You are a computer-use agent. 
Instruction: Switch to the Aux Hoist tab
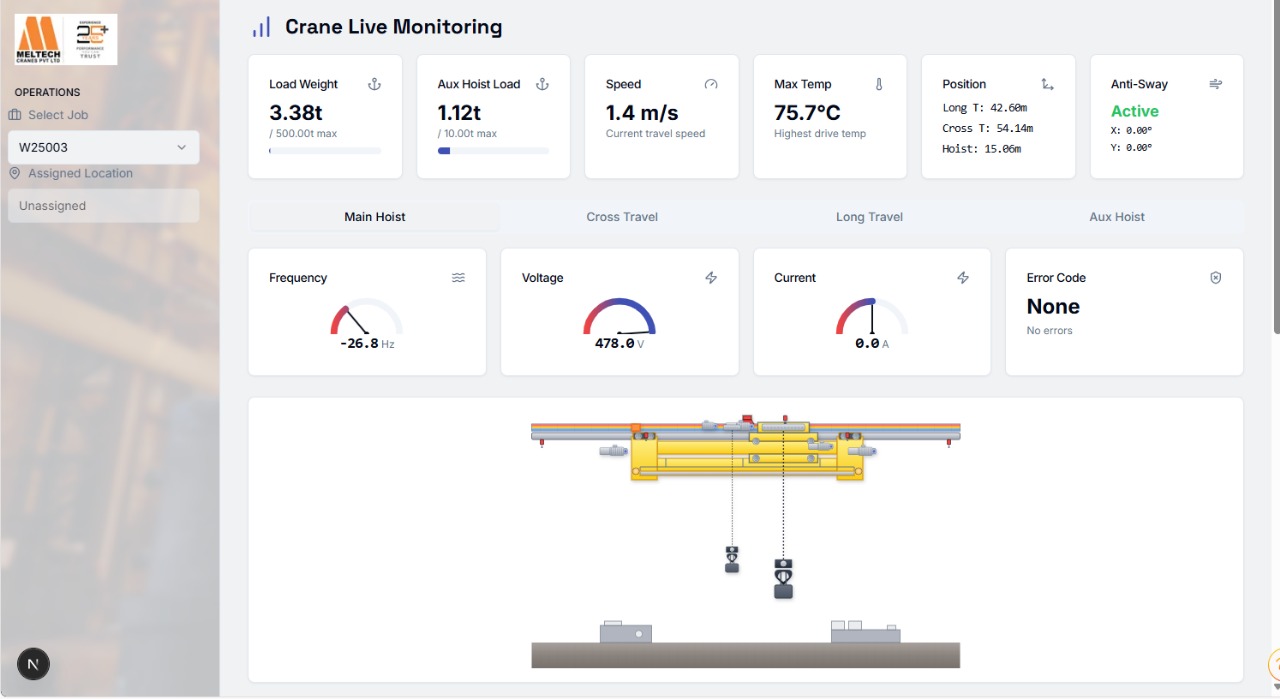click(1116, 216)
